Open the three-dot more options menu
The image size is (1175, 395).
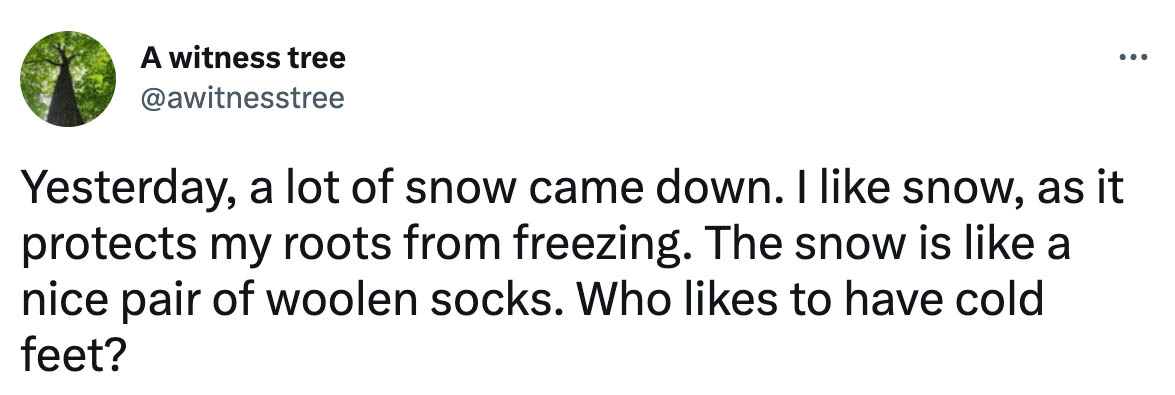[x=1132, y=58]
